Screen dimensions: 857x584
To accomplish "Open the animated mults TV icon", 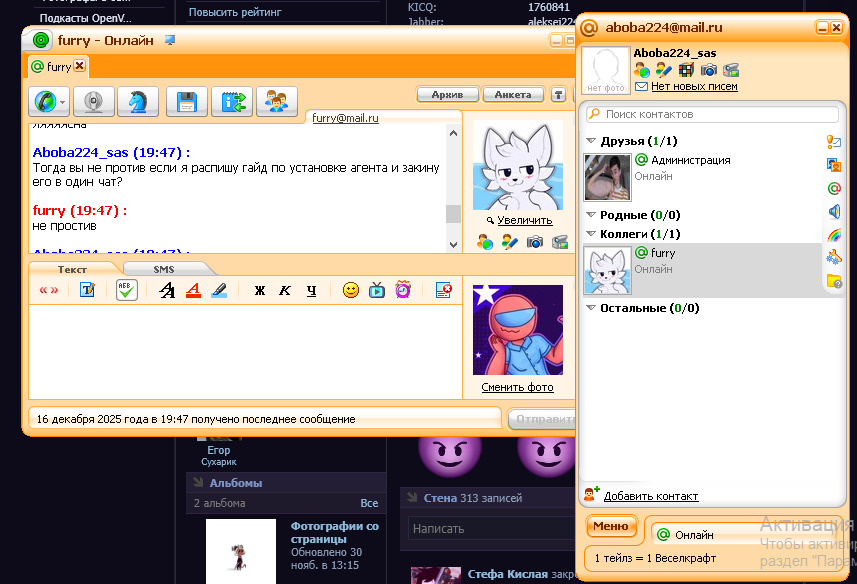I will coord(377,290).
